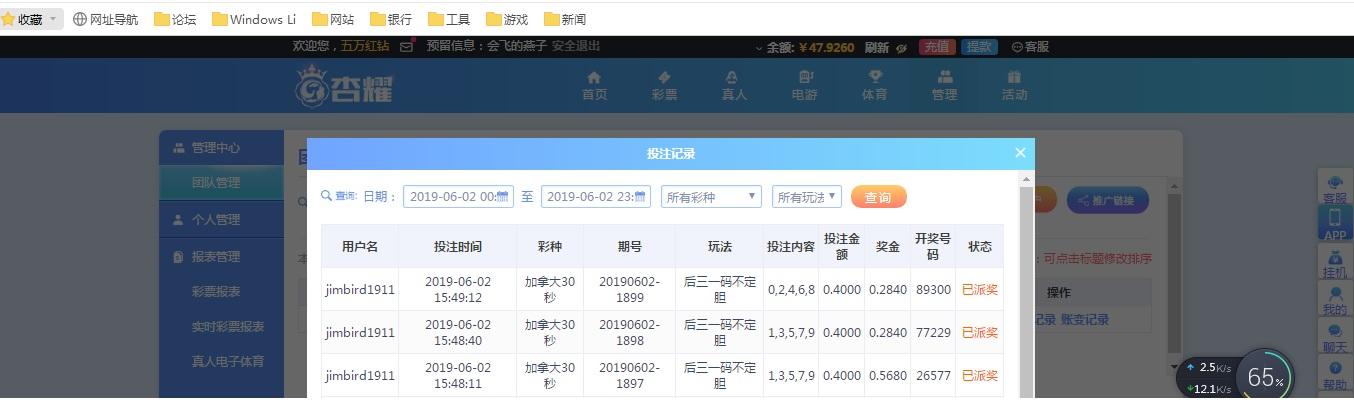1354x407 pixels.
Task: Click the 安全退出 logout link
Action: 576,46
